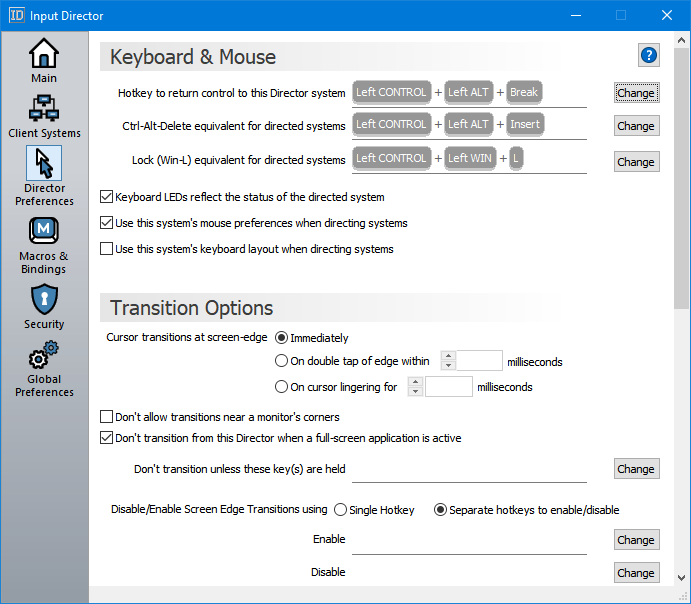This screenshot has height=604, width=691.
Task: Change hotkey to return control to Director
Action: (636, 93)
